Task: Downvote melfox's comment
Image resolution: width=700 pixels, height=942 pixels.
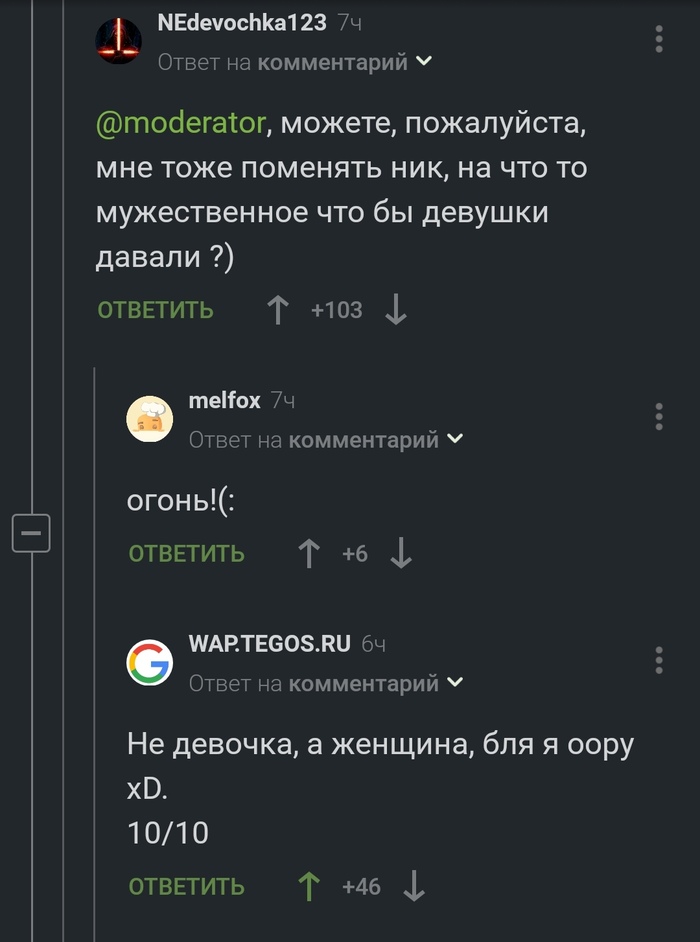Action: [x=401, y=553]
